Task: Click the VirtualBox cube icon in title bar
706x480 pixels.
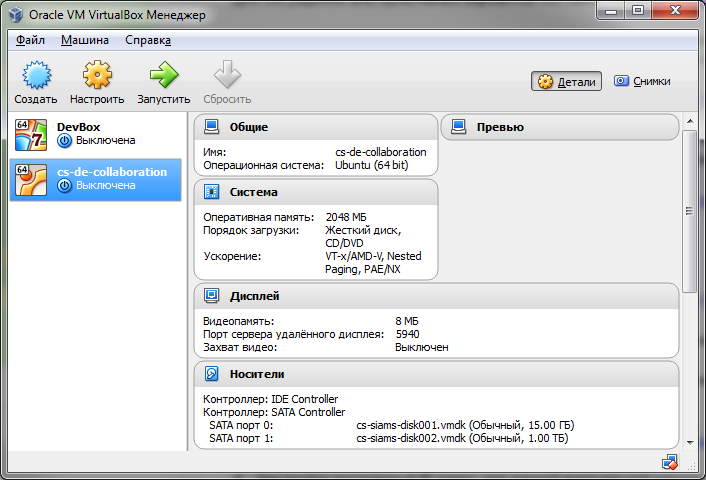Action: tap(16, 15)
